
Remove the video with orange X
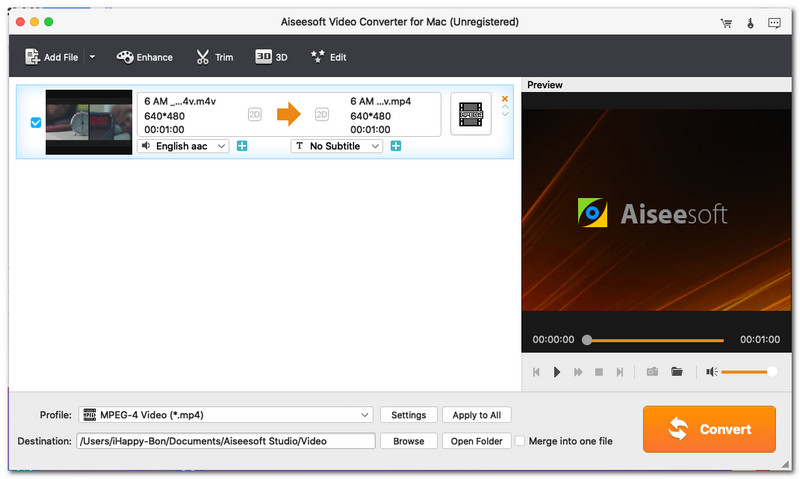505,99
